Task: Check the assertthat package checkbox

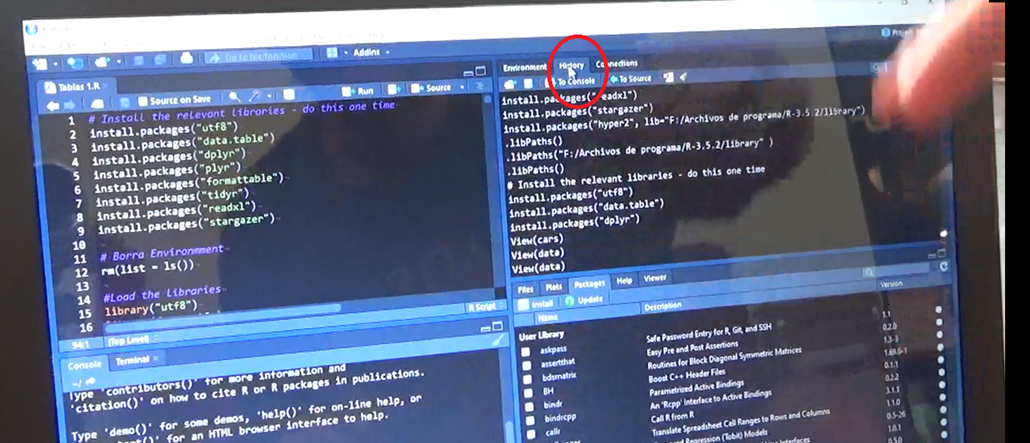Action: [x=526, y=364]
